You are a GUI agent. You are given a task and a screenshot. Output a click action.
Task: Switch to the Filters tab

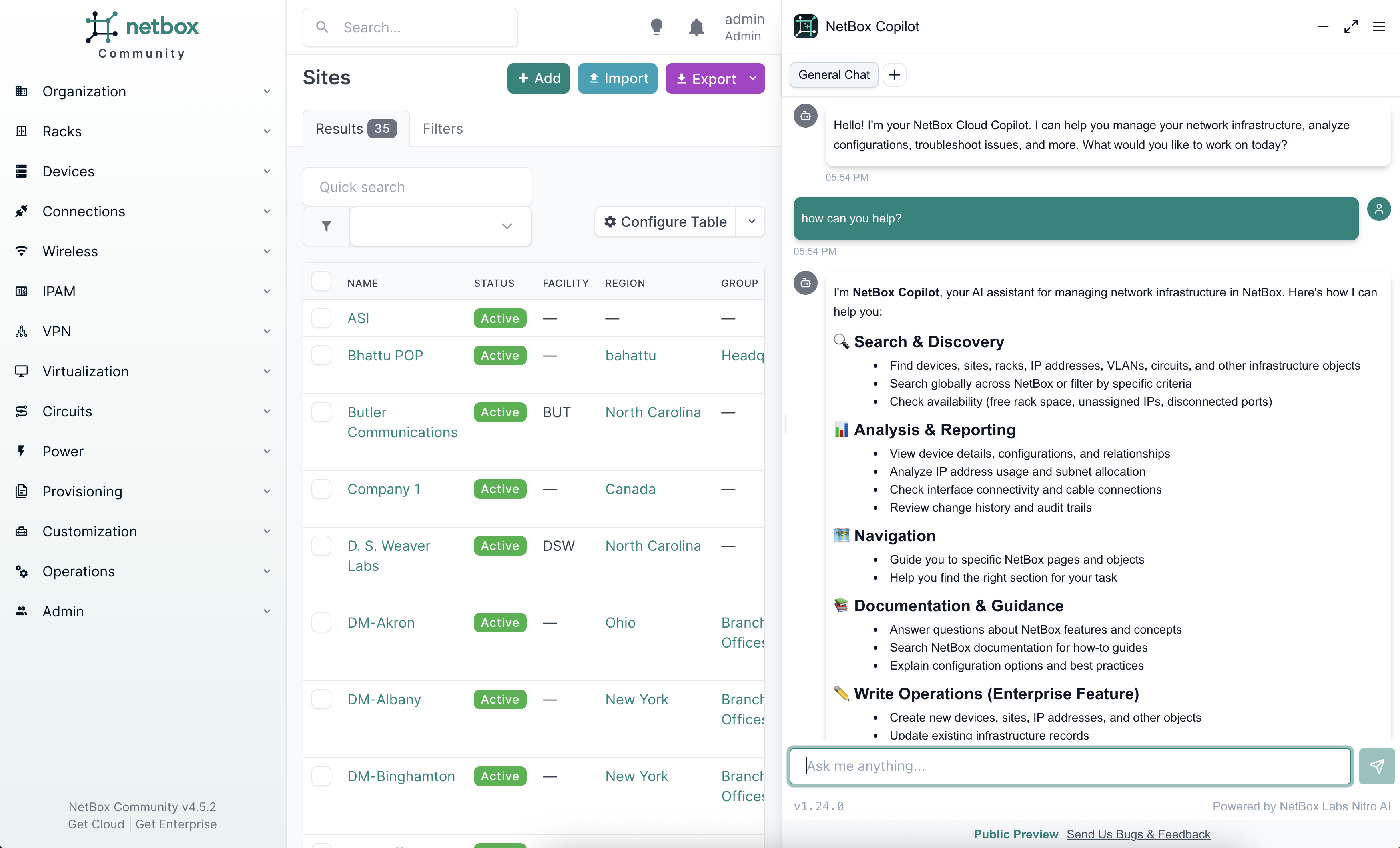(443, 129)
